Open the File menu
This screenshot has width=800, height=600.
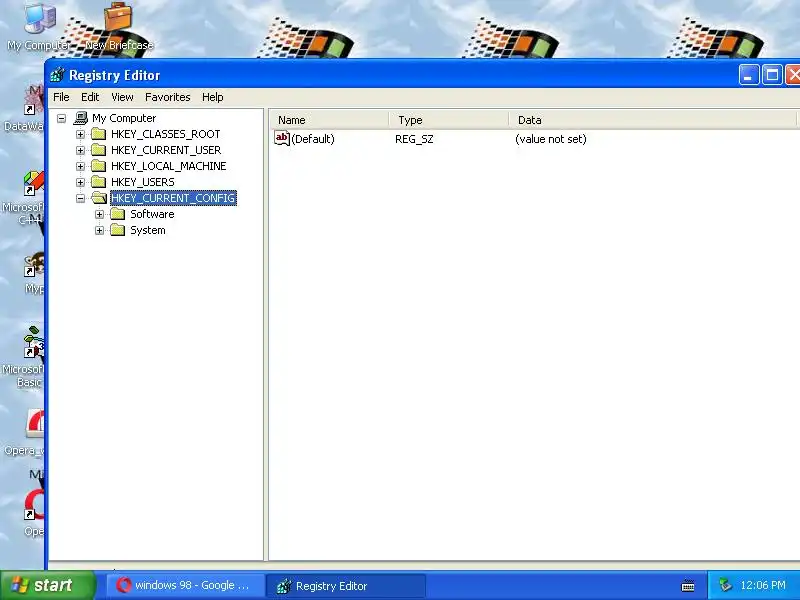[x=61, y=97]
